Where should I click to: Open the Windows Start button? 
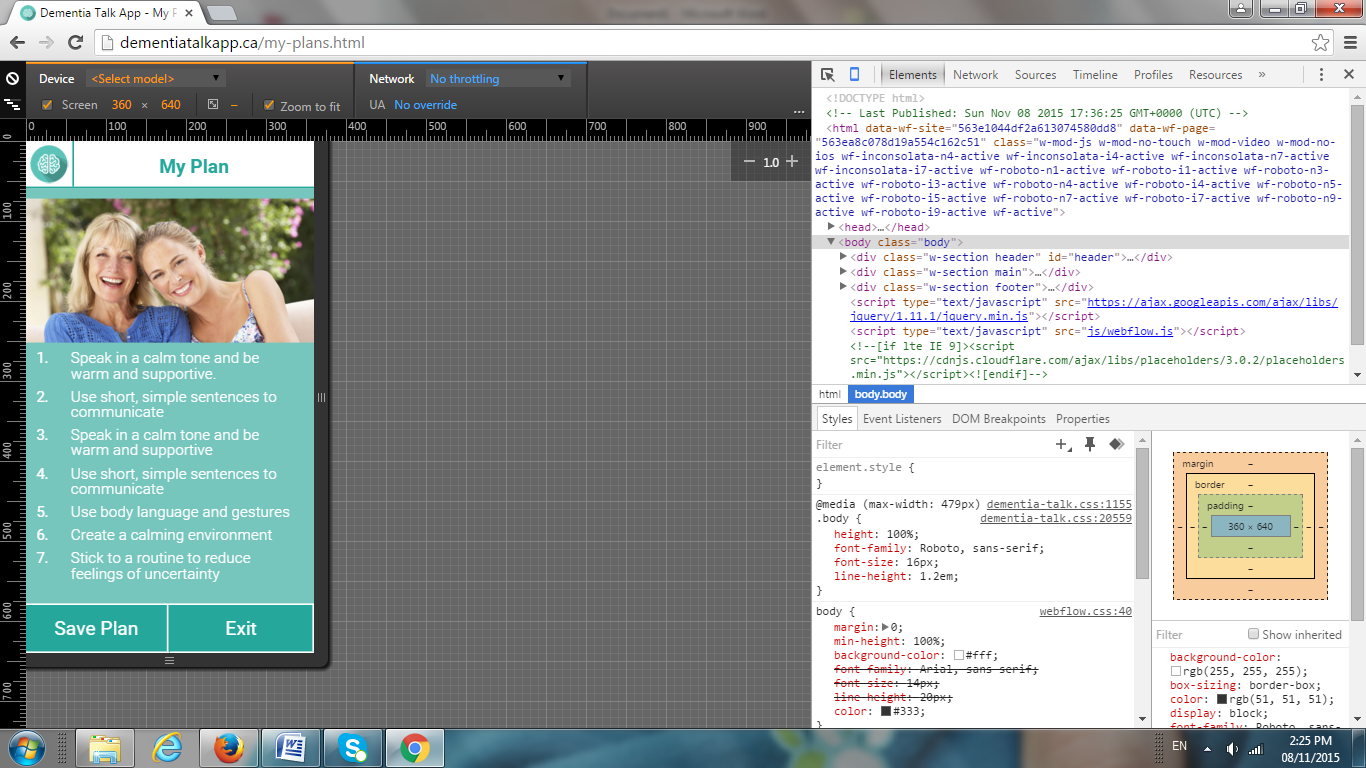[25, 748]
